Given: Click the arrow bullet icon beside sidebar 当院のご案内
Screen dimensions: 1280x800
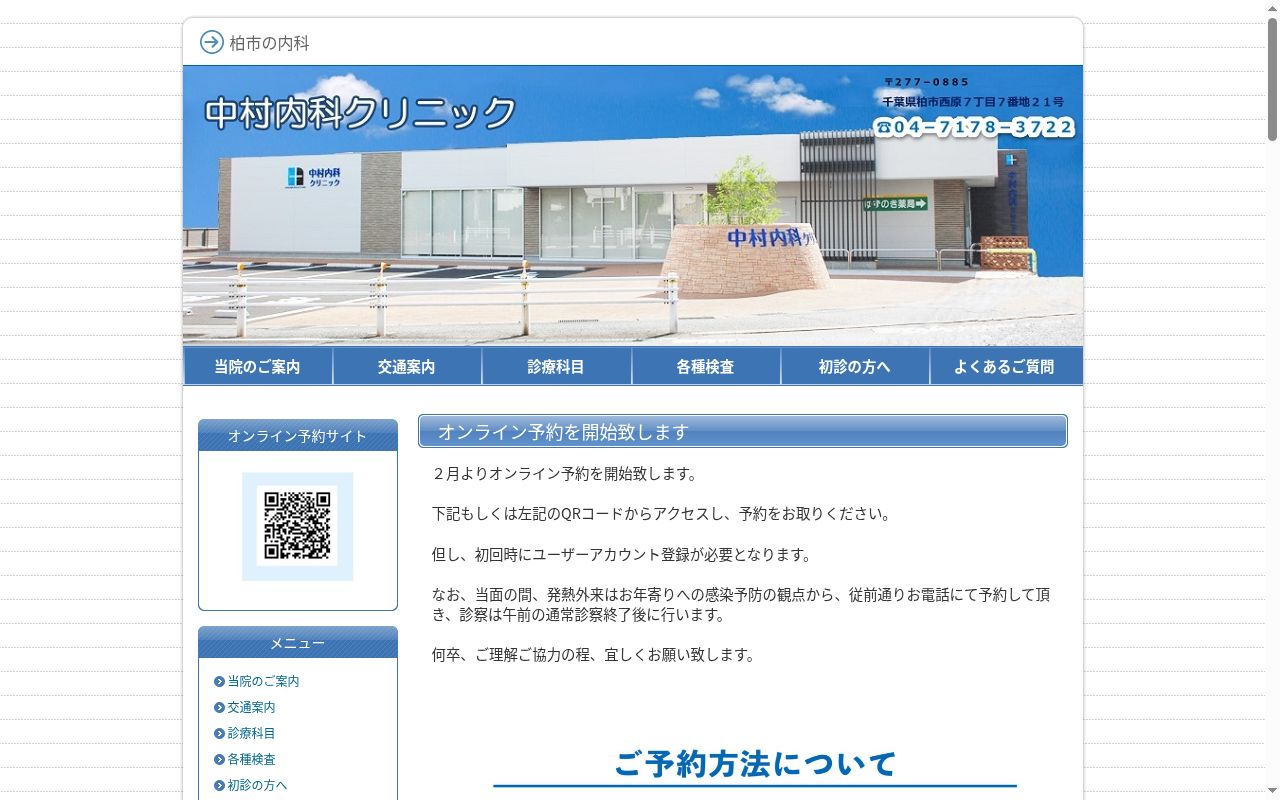Looking at the screenshot, I should point(219,681).
